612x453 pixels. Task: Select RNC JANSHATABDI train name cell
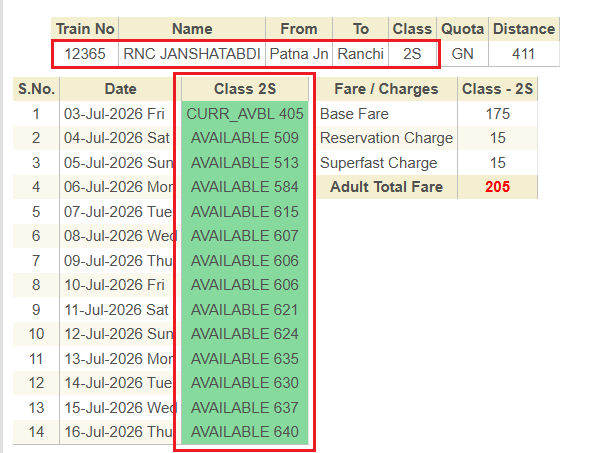tap(192, 54)
